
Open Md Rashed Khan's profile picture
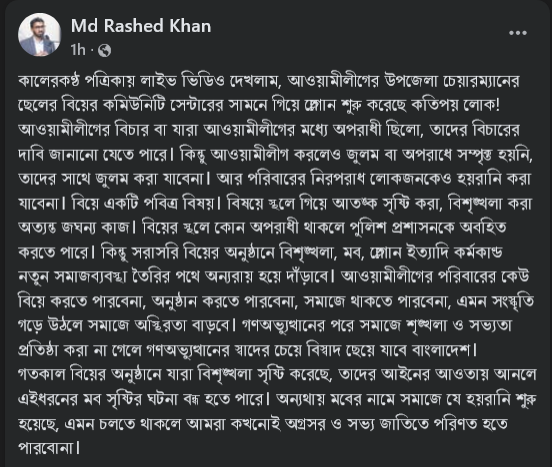coord(39,34)
